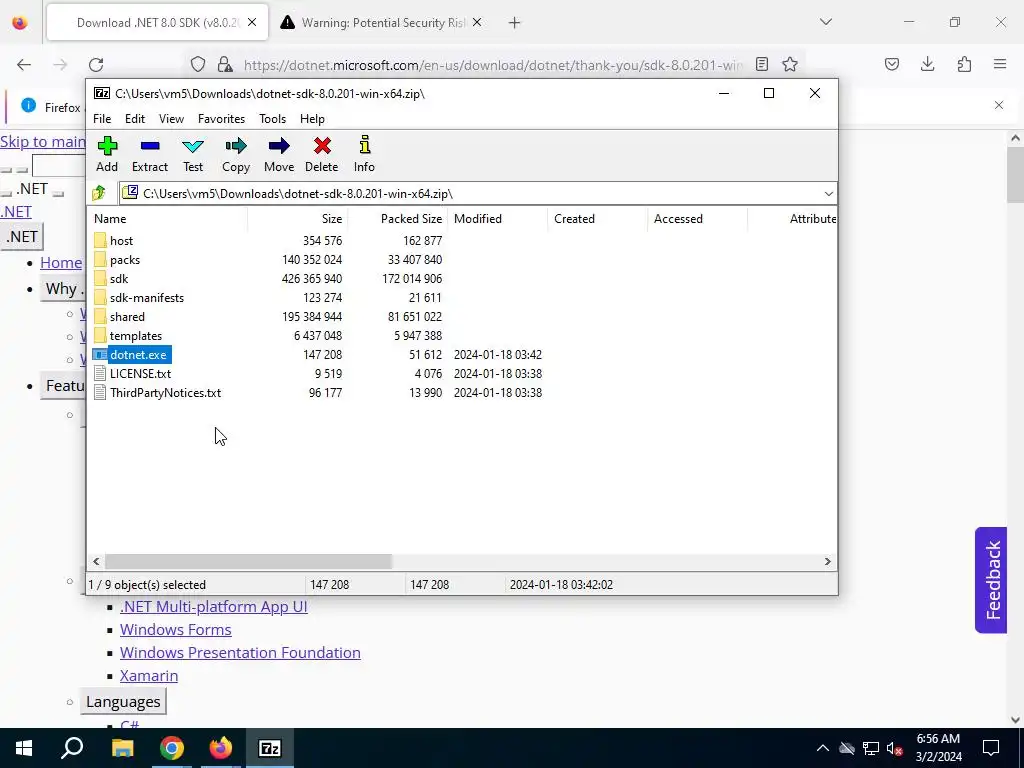List all Firefox tabs chevron
The height and width of the screenshot is (768, 1024).
pyautogui.click(x=825, y=22)
